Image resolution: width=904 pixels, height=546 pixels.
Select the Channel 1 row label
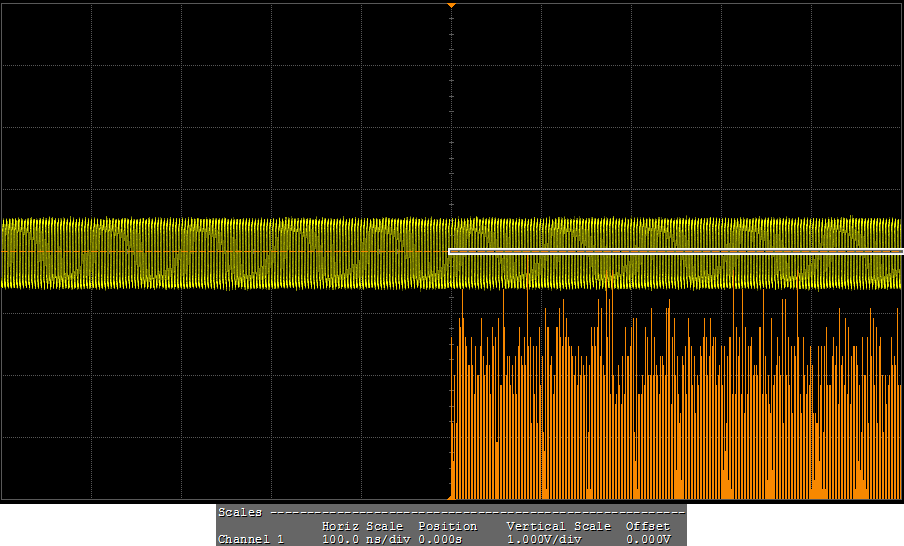[251, 539]
